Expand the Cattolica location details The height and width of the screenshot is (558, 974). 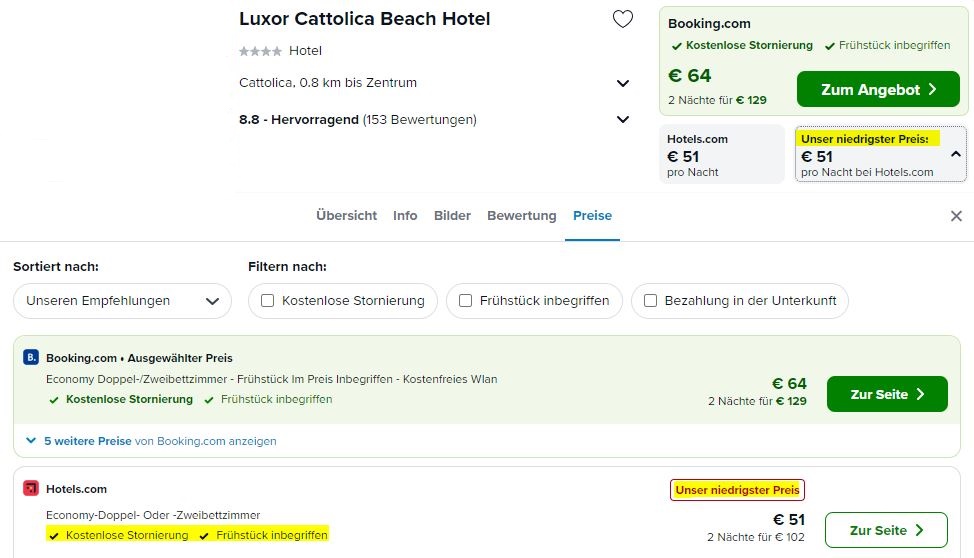tap(622, 83)
